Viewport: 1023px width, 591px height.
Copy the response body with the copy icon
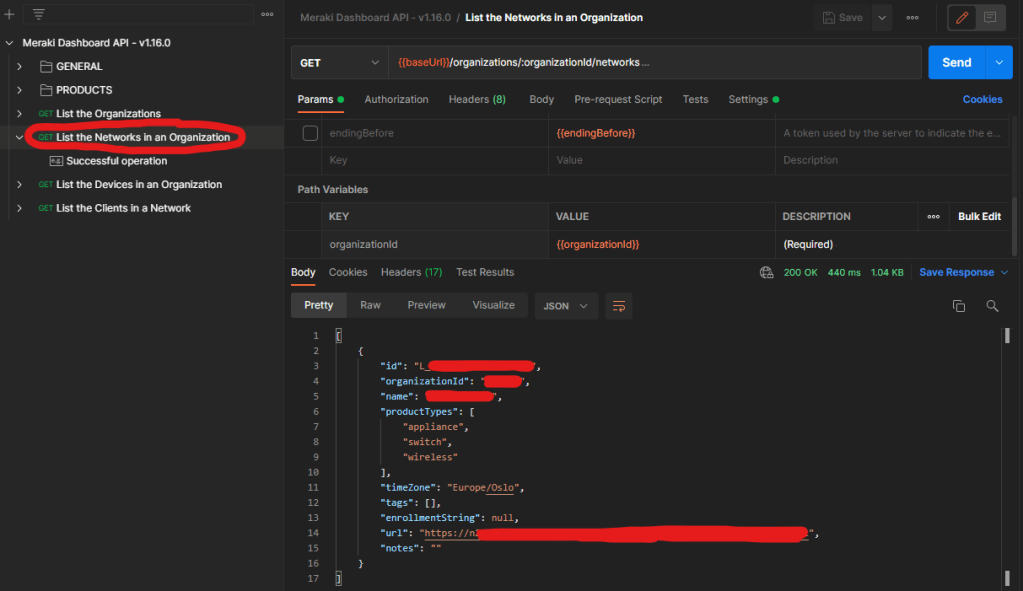click(958, 306)
